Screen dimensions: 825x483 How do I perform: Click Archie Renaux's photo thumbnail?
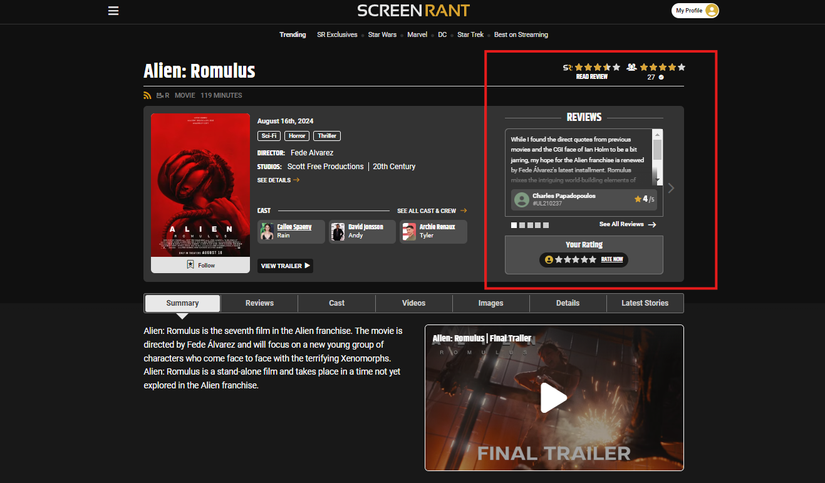pos(409,232)
